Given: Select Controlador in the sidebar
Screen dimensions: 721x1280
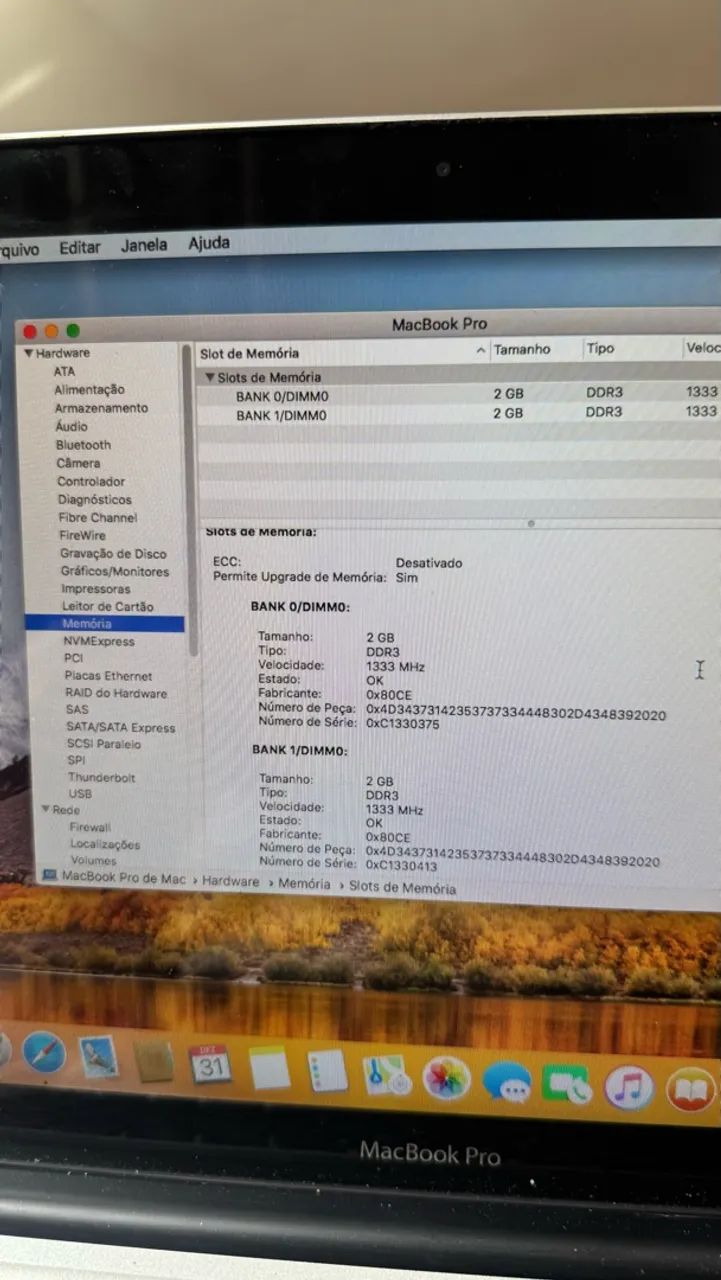Looking at the screenshot, I should click(91, 481).
